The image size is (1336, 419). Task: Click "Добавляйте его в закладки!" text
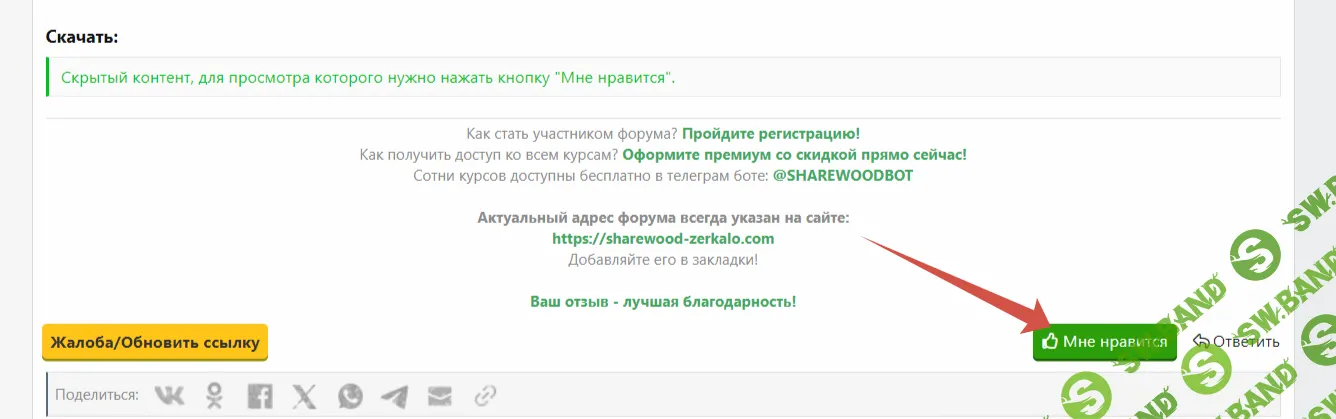click(x=663, y=260)
